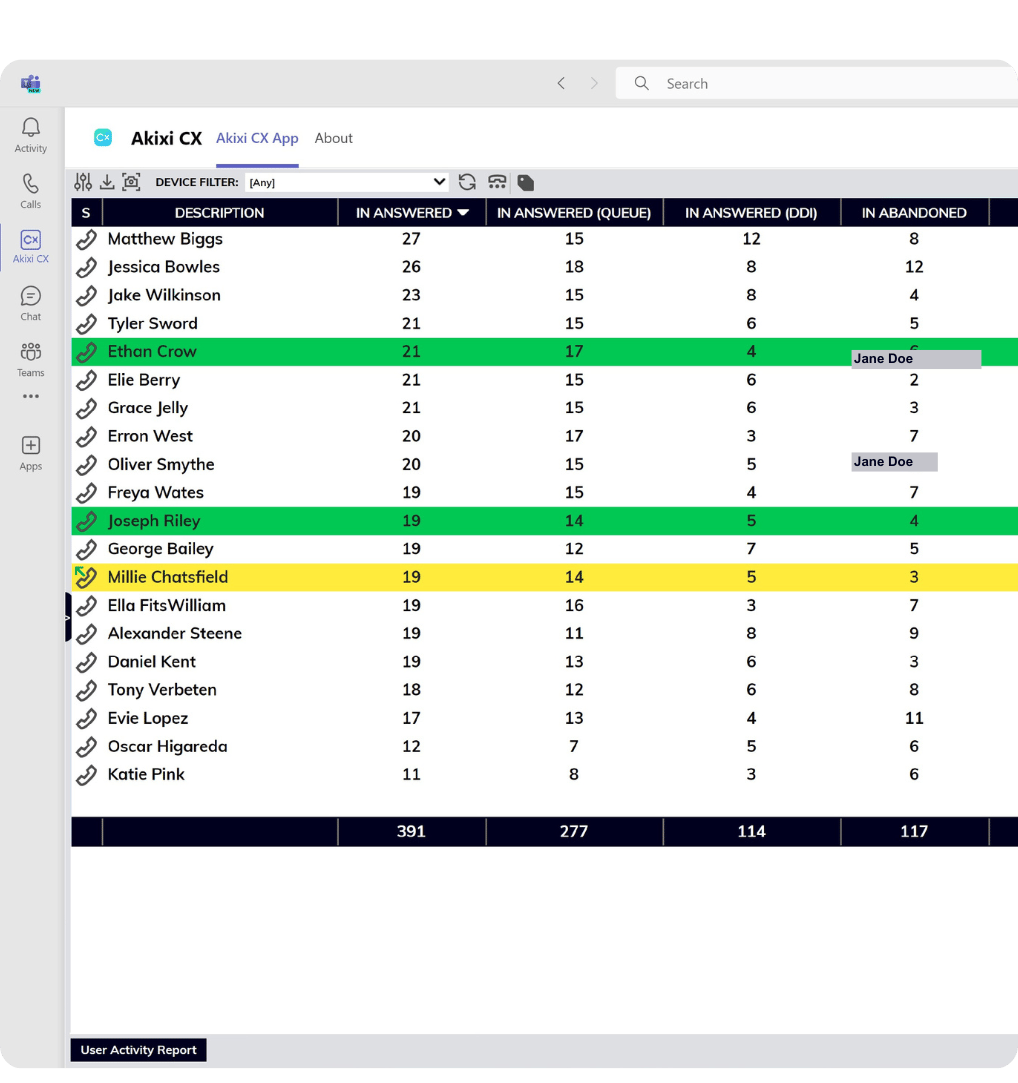Take a snapshot with the camera icon
The height and width of the screenshot is (1083, 1018).
pos(131,182)
